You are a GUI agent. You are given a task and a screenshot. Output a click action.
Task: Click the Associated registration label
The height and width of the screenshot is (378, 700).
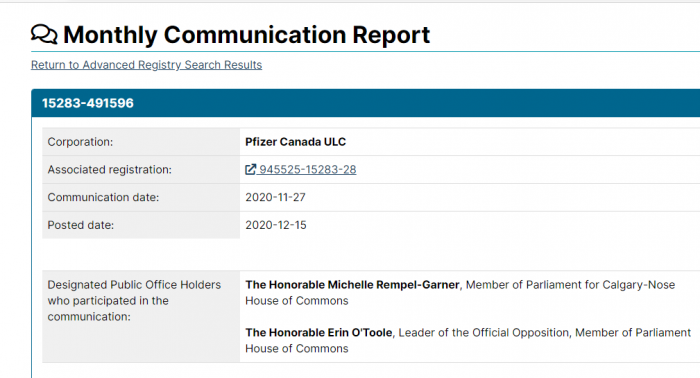tap(109, 170)
